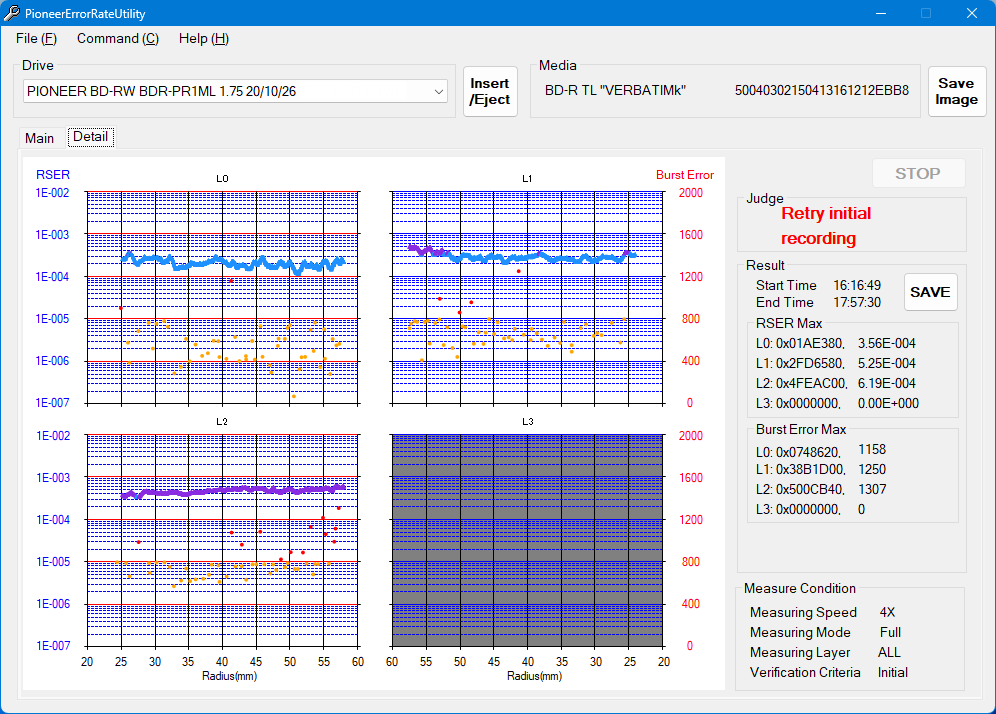Select the Detail tab

click(x=90, y=137)
